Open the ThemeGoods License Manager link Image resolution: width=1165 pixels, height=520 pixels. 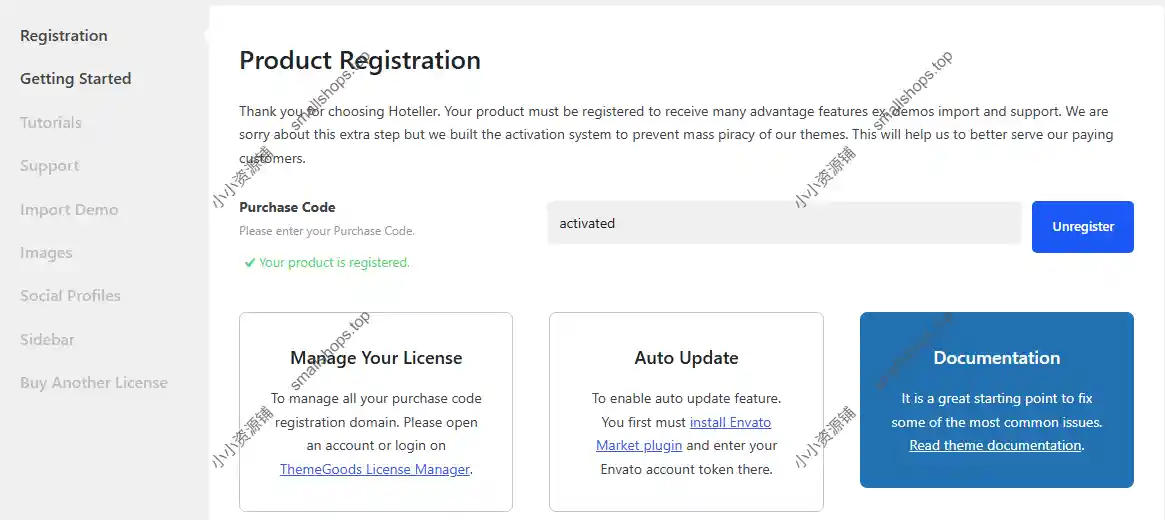[x=375, y=469]
